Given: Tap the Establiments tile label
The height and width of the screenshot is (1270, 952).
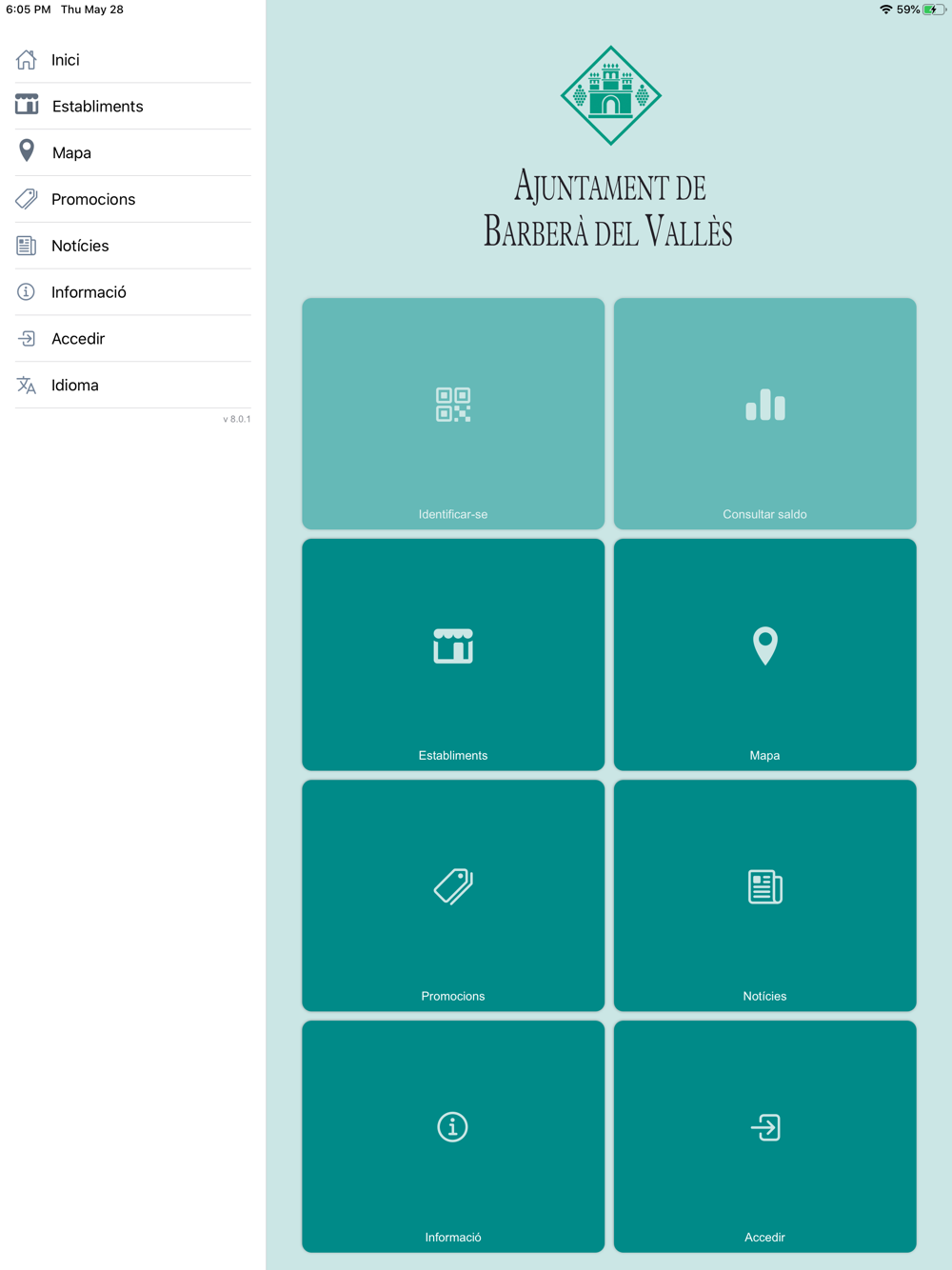Looking at the screenshot, I should coord(453,755).
